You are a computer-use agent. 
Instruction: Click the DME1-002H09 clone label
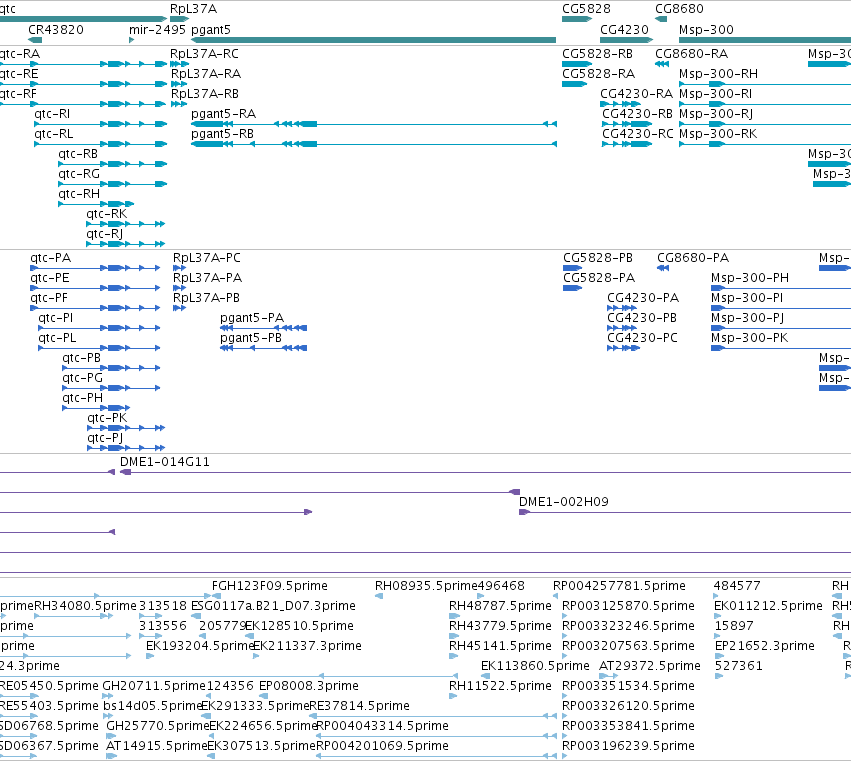pos(564,502)
